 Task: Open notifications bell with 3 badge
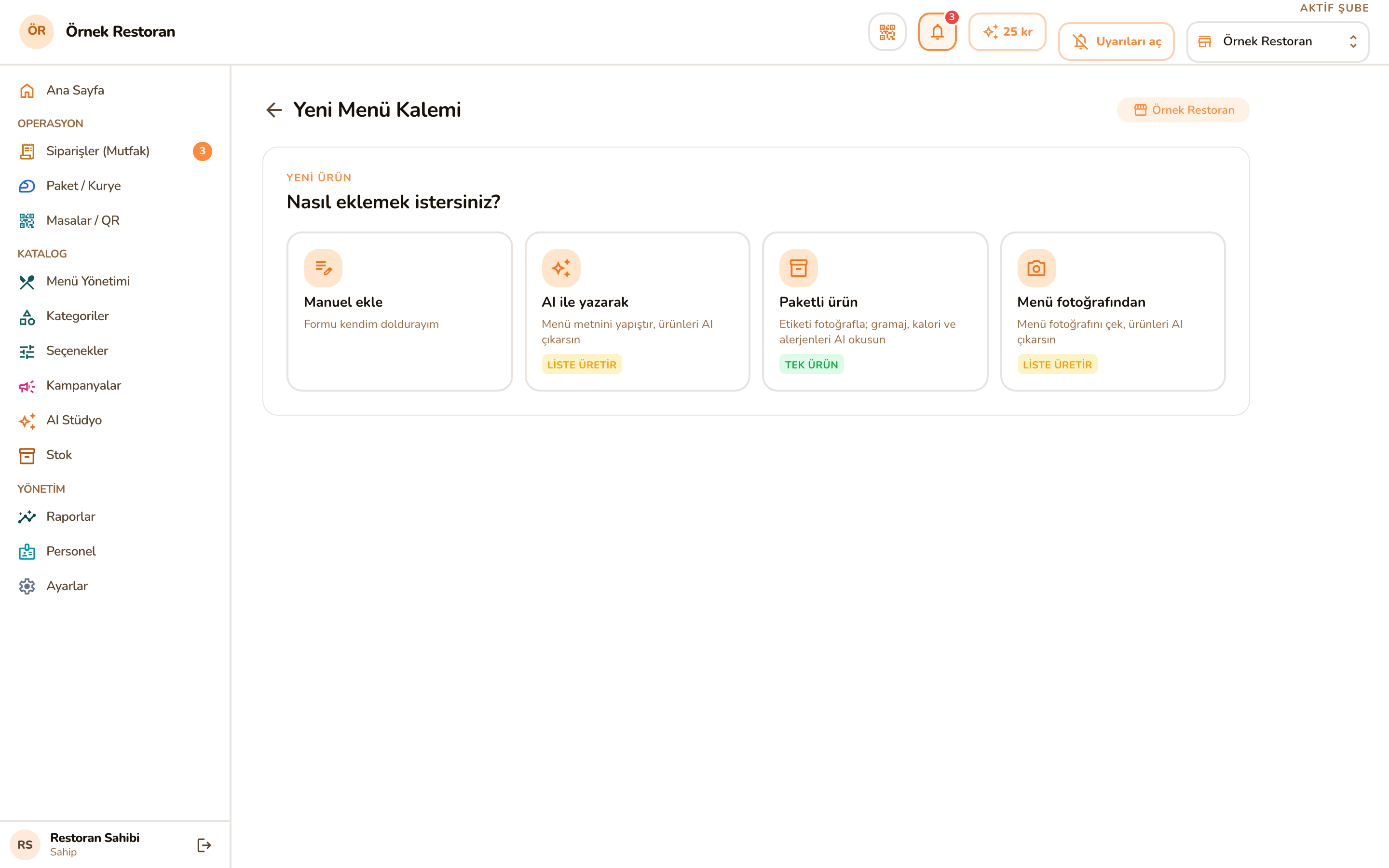click(937, 32)
